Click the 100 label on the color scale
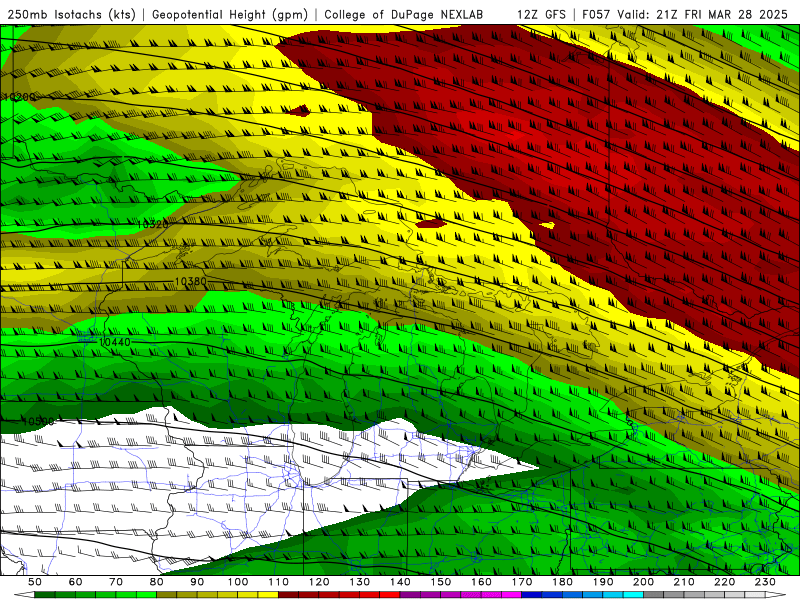Image resolution: width=800 pixels, height=600 pixels. 238,582
